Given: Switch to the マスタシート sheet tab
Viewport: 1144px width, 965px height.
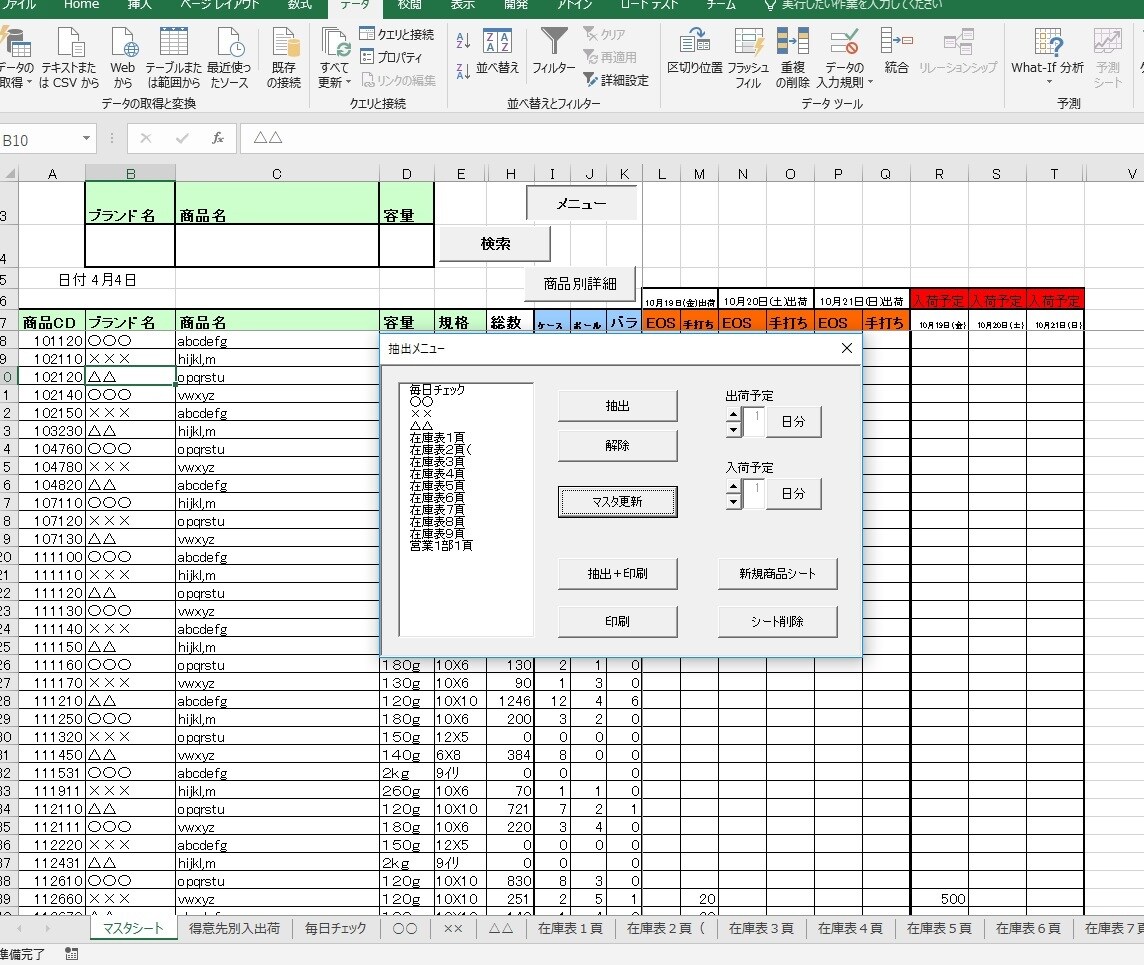Looking at the screenshot, I should tap(133, 928).
